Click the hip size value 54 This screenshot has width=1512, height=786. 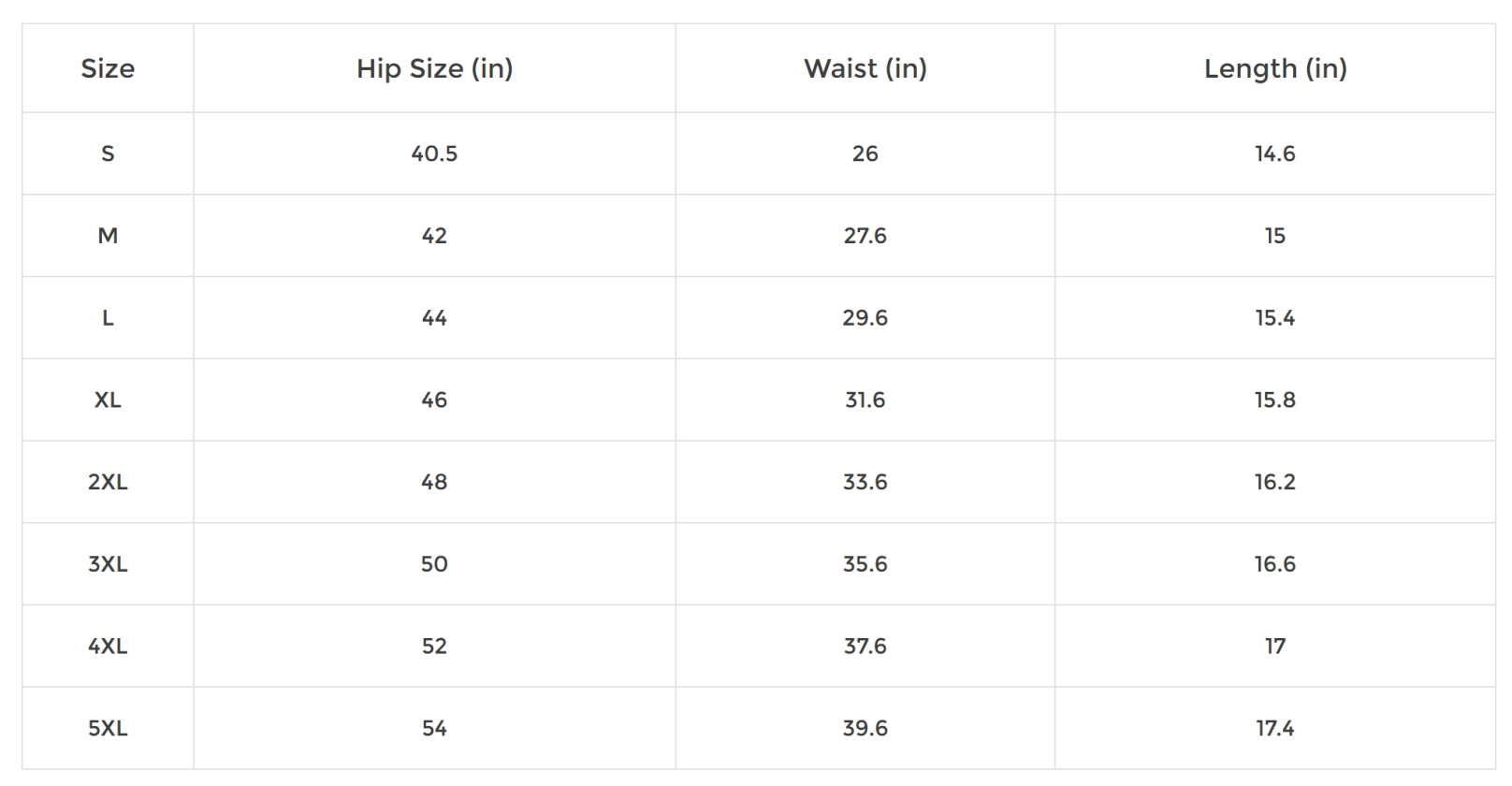tap(434, 728)
